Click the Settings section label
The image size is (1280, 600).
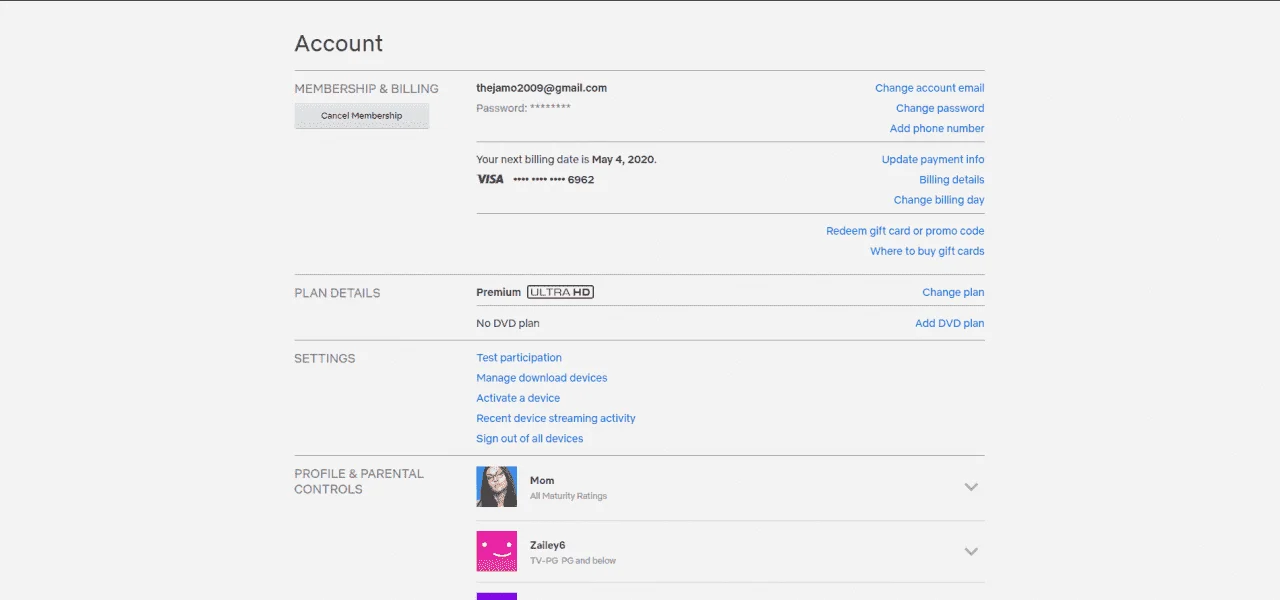(x=325, y=358)
